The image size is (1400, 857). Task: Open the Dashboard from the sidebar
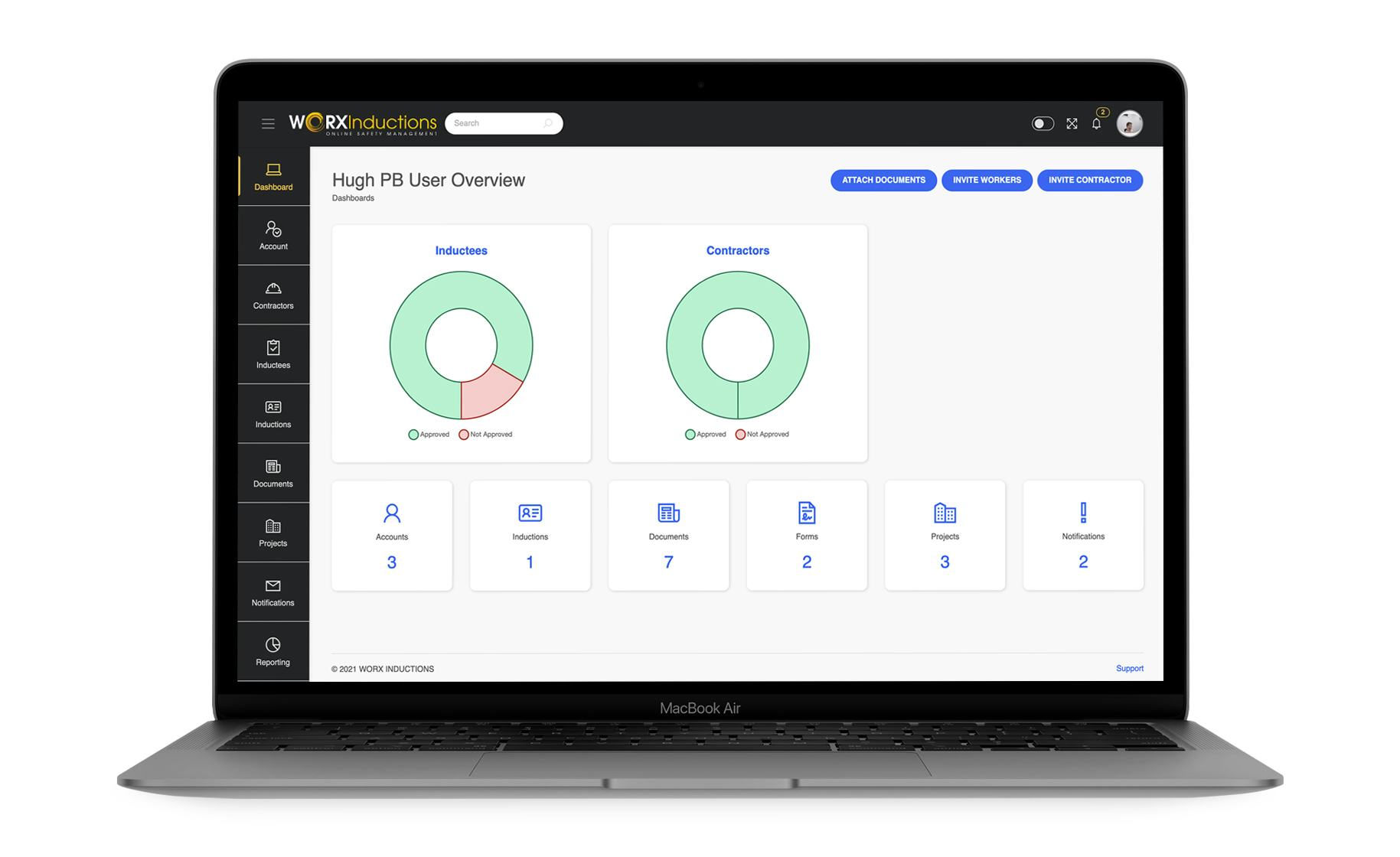click(273, 178)
